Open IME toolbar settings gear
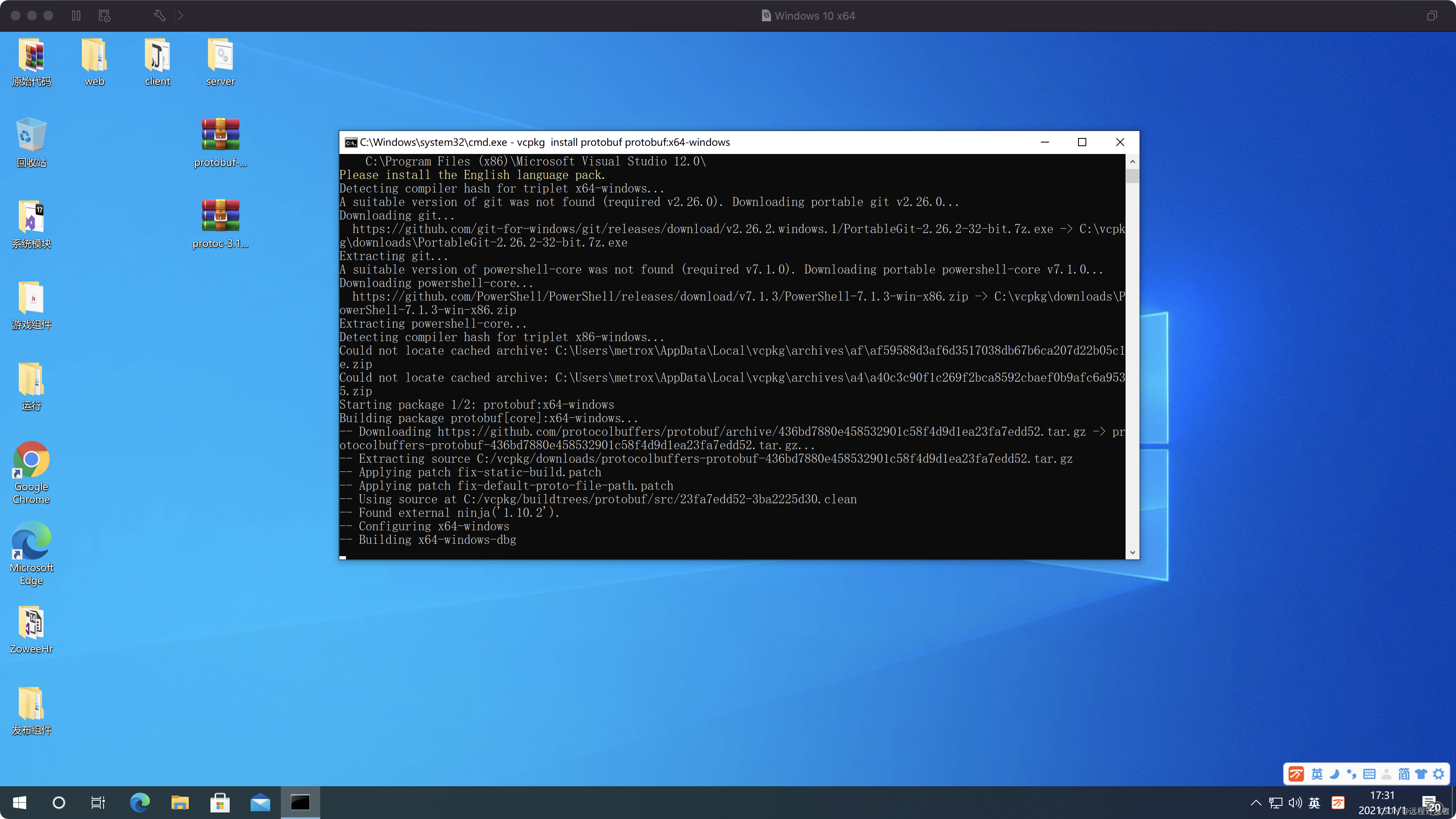The height and width of the screenshot is (819, 1456). tap(1438, 774)
